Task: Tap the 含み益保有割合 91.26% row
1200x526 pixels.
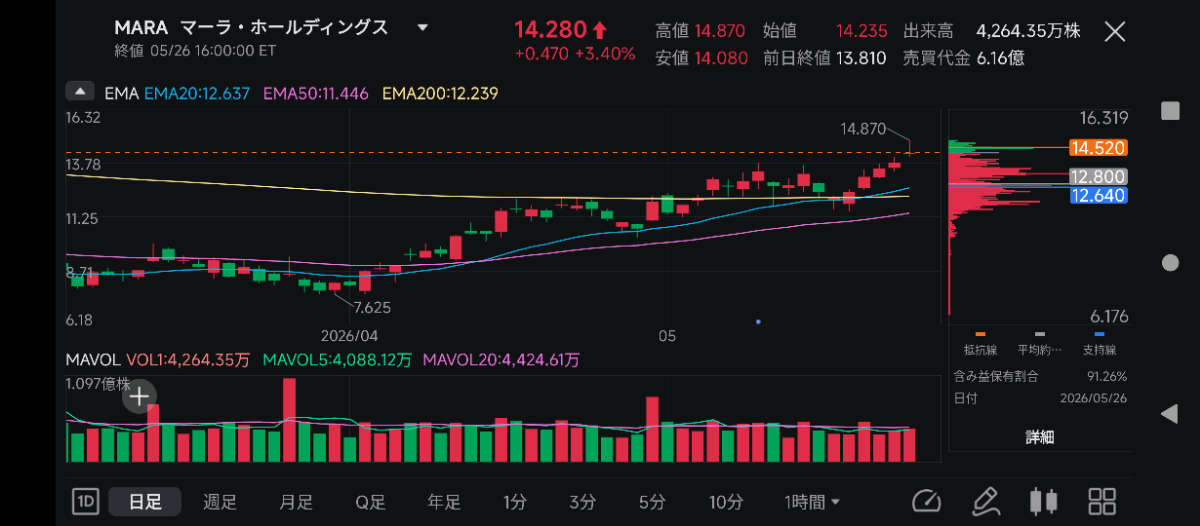Action: pyautogui.click(x=1040, y=377)
